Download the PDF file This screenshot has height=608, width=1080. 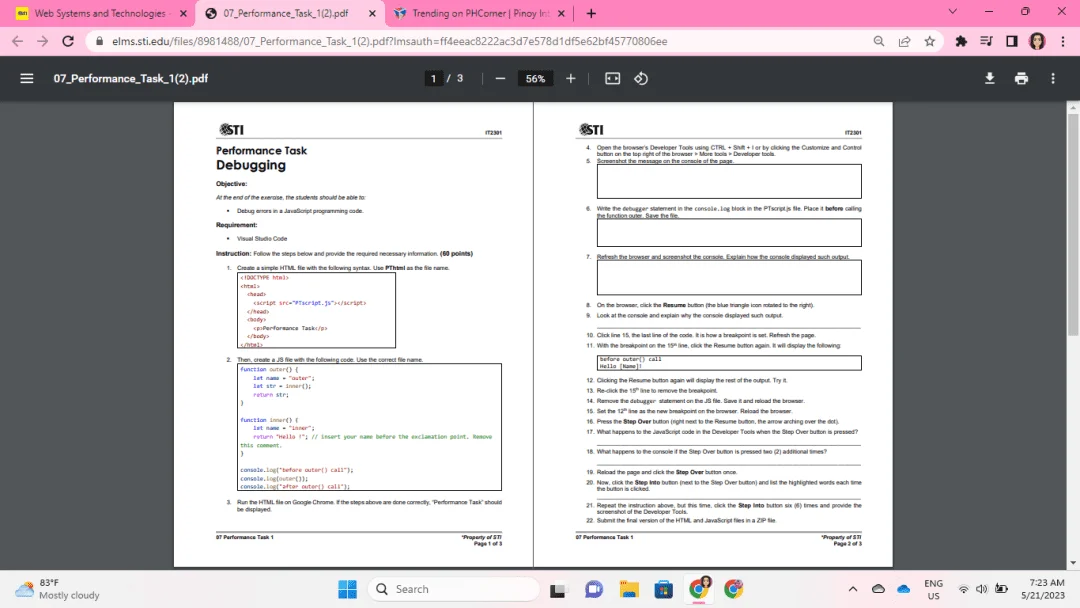coord(989,78)
